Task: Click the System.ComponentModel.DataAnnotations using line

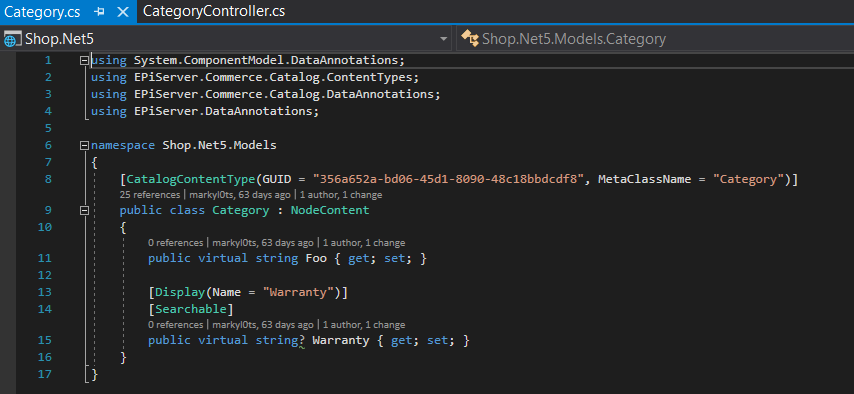Action: click(248, 60)
